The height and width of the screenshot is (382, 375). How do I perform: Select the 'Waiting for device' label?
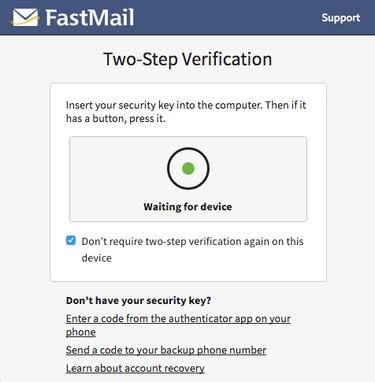[188, 207]
